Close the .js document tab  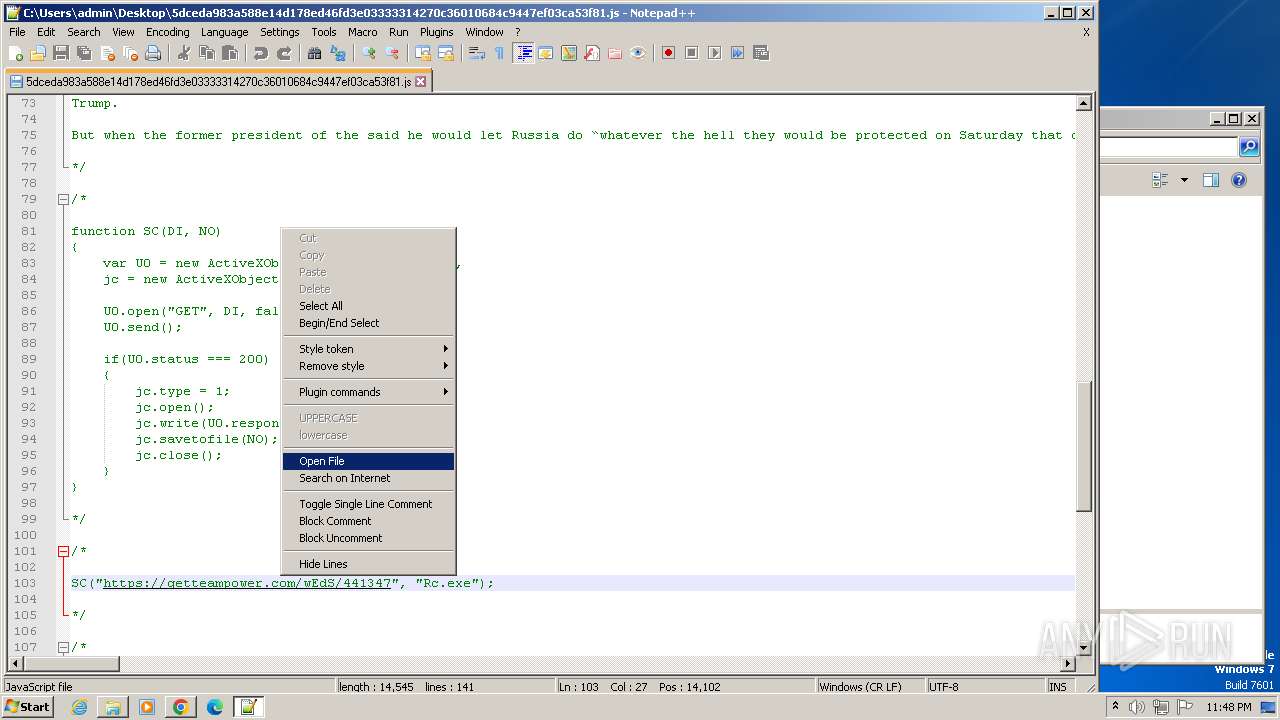(421, 82)
